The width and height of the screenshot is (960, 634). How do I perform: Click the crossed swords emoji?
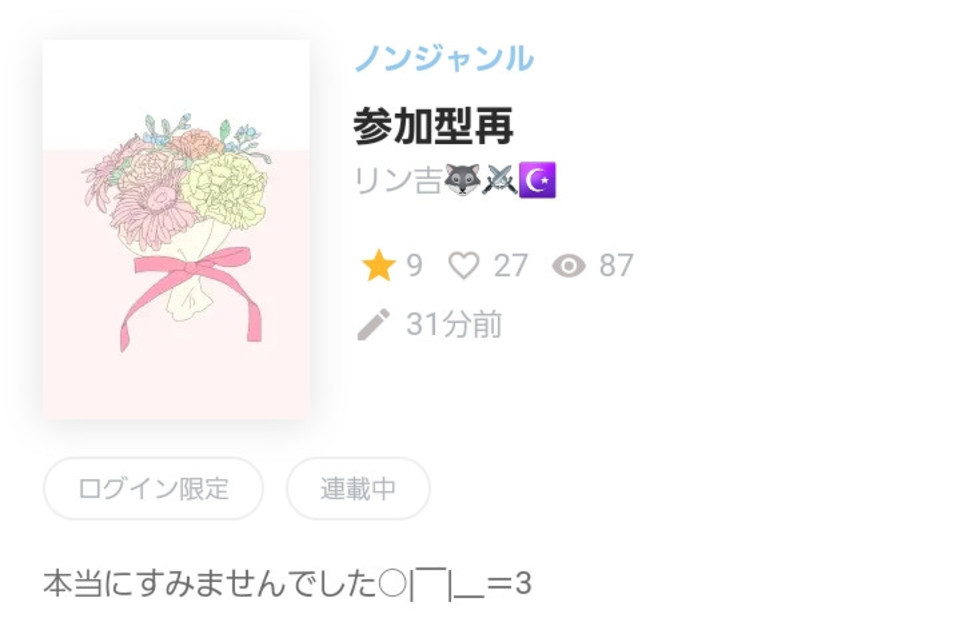click(500, 180)
